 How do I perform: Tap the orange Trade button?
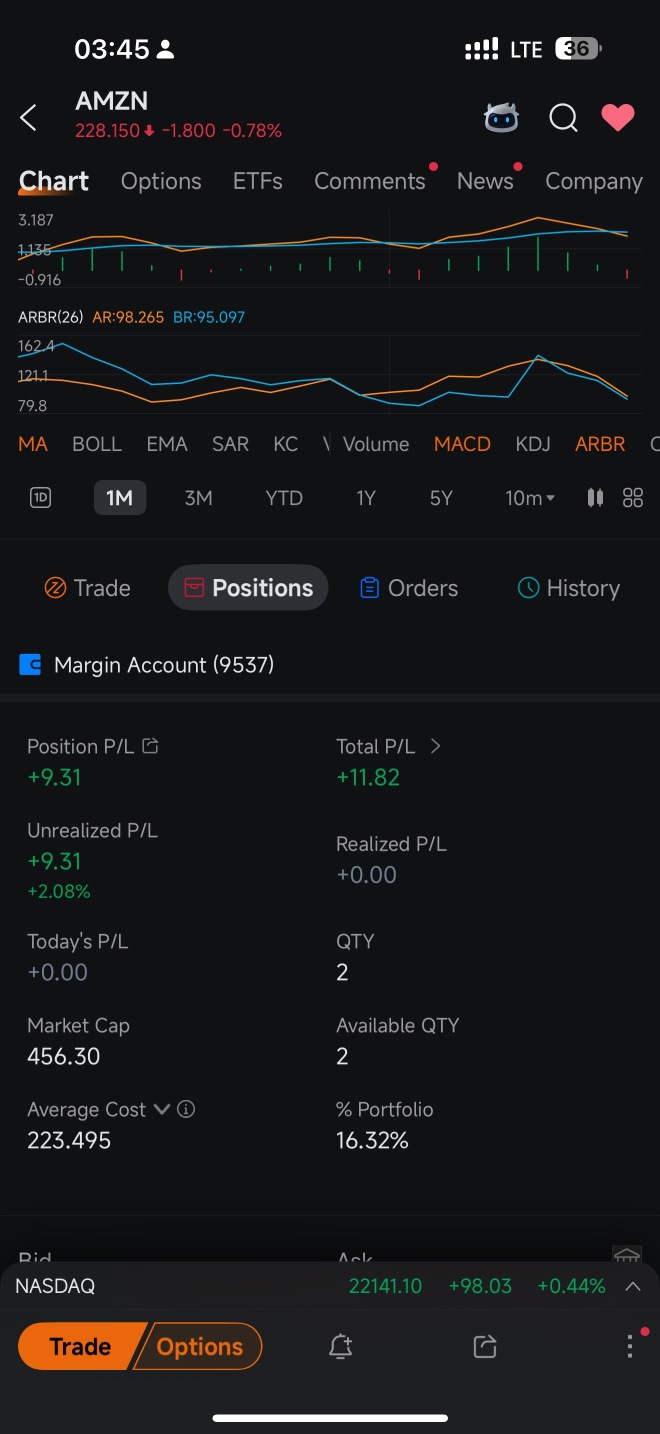(x=78, y=1346)
